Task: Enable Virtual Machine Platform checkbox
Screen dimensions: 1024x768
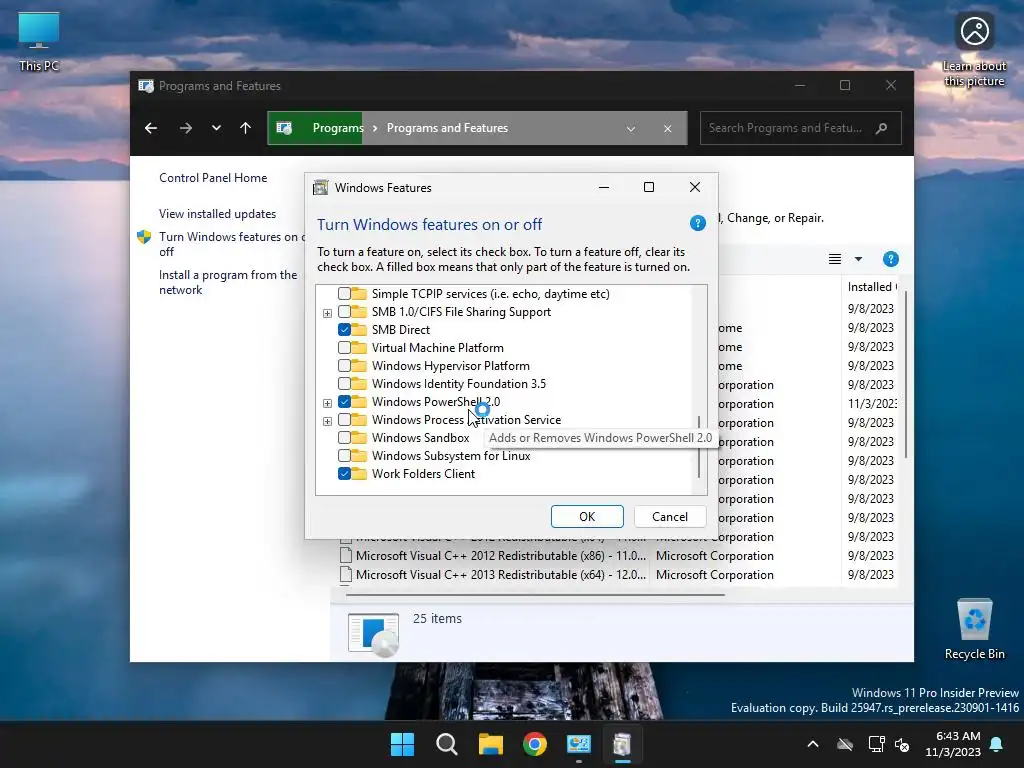Action: [x=344, y=347]
